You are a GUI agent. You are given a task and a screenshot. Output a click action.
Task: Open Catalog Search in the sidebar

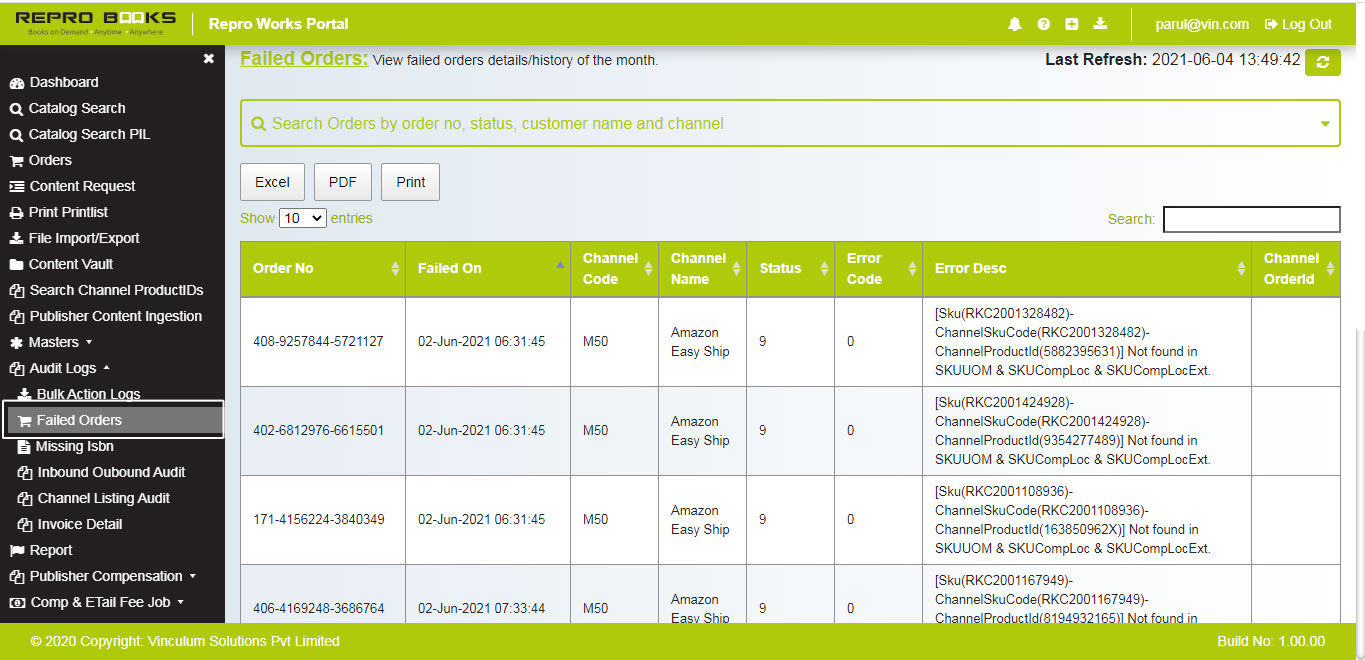tap(76, 108)
